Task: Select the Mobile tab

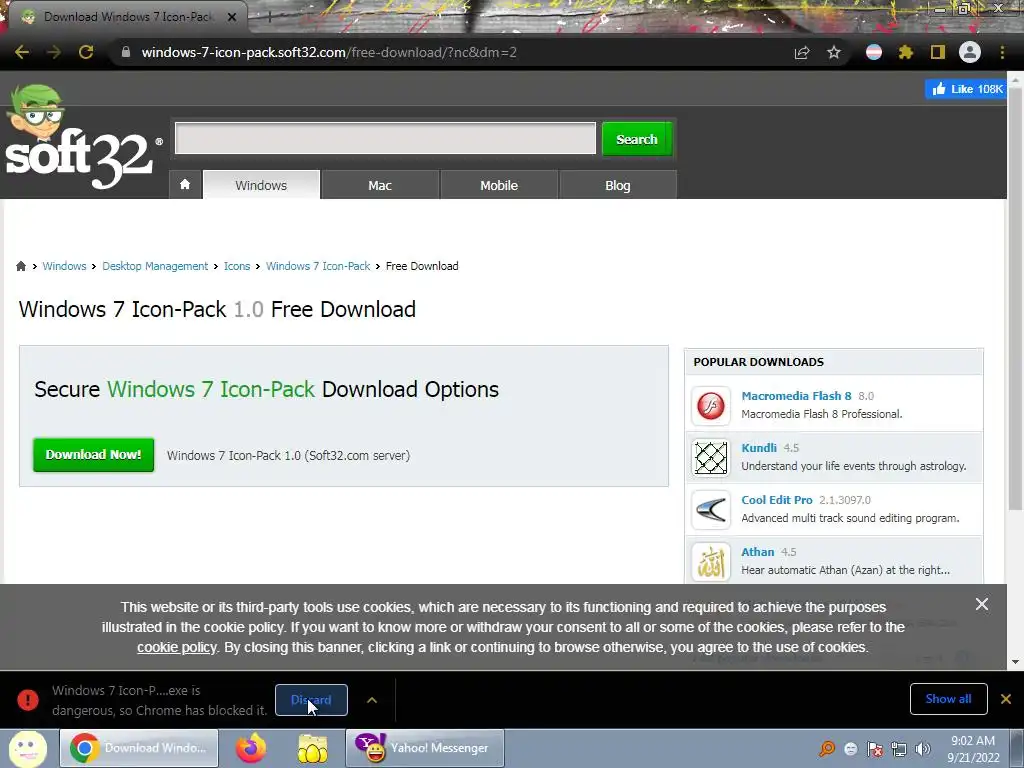Action: (x=499, y=185)
